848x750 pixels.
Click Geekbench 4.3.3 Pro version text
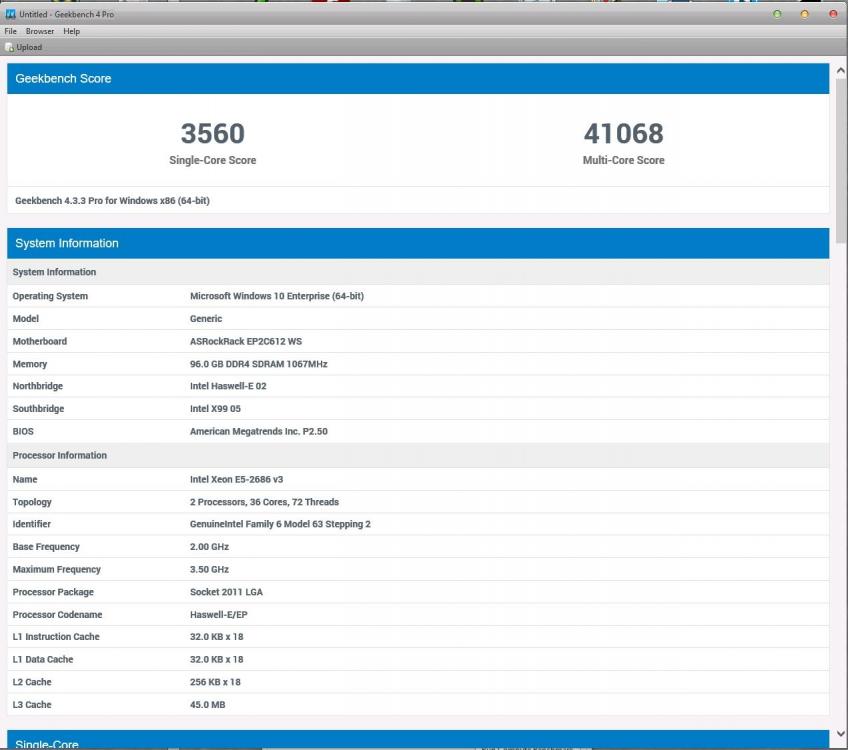(112, 201)
